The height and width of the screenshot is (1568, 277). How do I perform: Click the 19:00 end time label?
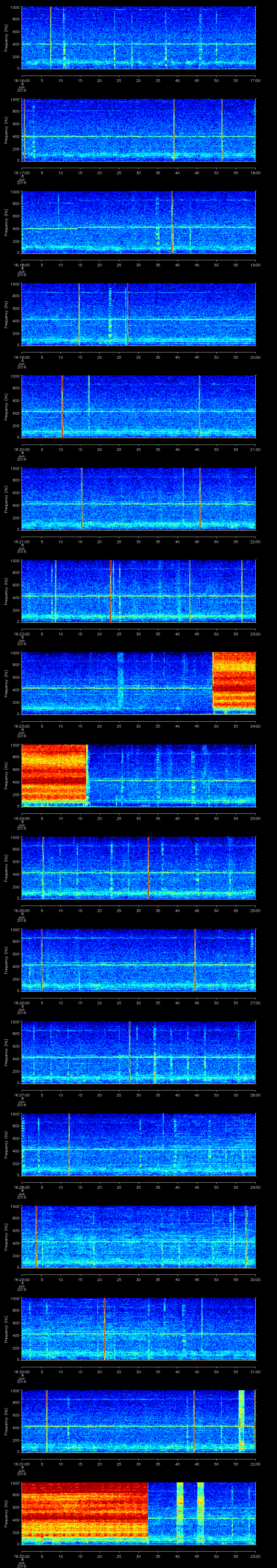[255, 265]
